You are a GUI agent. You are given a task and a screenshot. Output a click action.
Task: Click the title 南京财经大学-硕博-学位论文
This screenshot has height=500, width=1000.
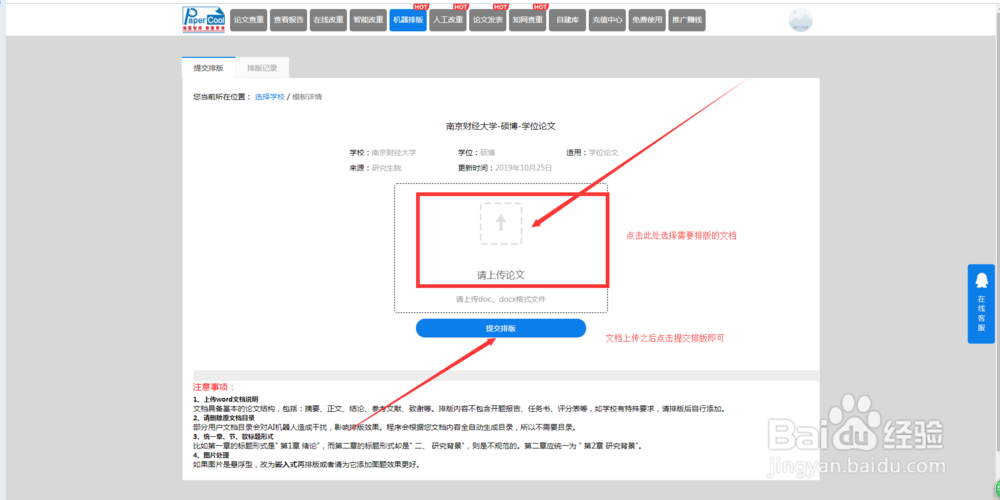click(x=501, y=126)
